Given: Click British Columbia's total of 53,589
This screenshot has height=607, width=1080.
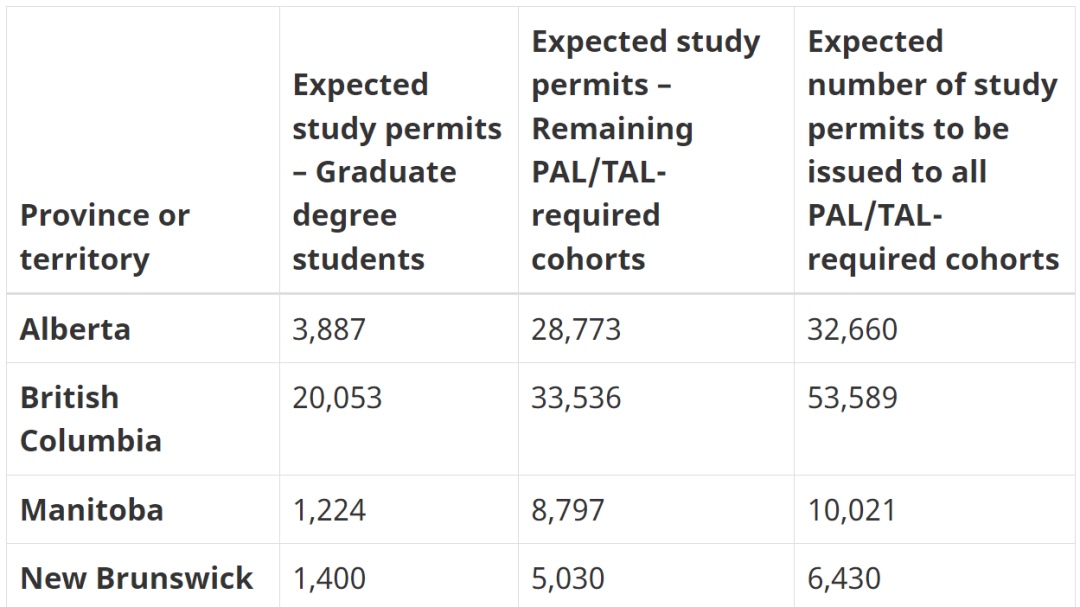Looking at the screenshot, I should (852, 398).
